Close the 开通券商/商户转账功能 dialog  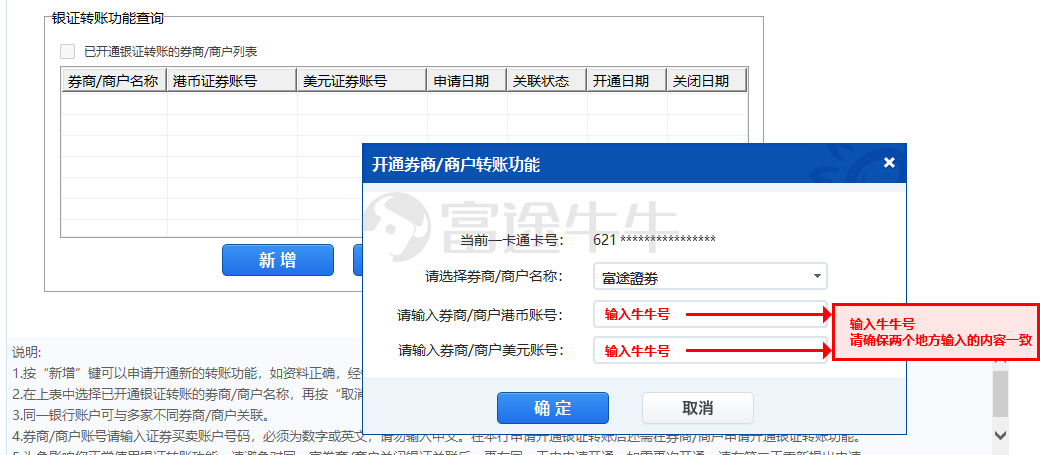pyautogui.click(x=889, y=163)
